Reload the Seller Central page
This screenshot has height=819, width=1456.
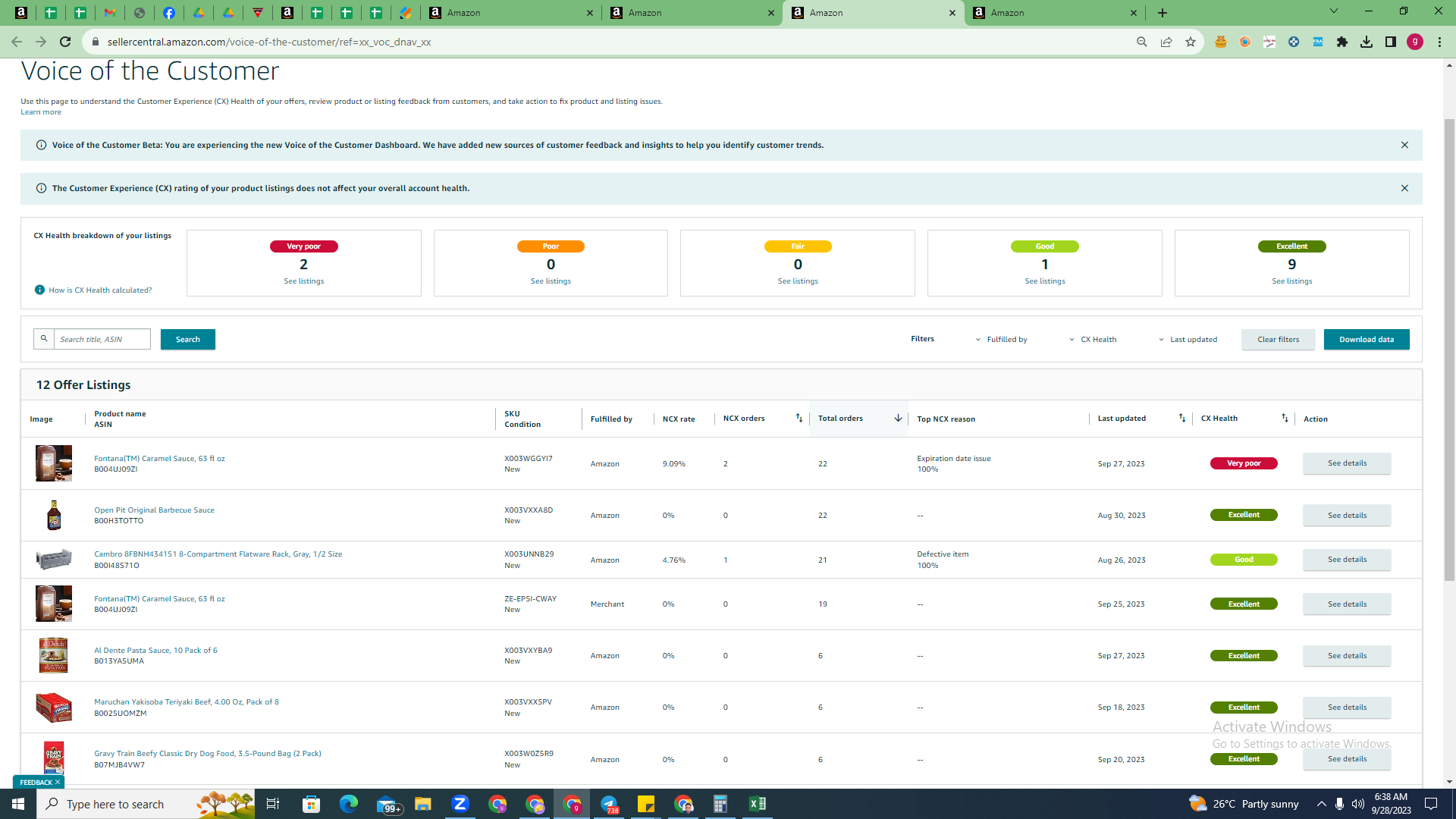(65, 42)
